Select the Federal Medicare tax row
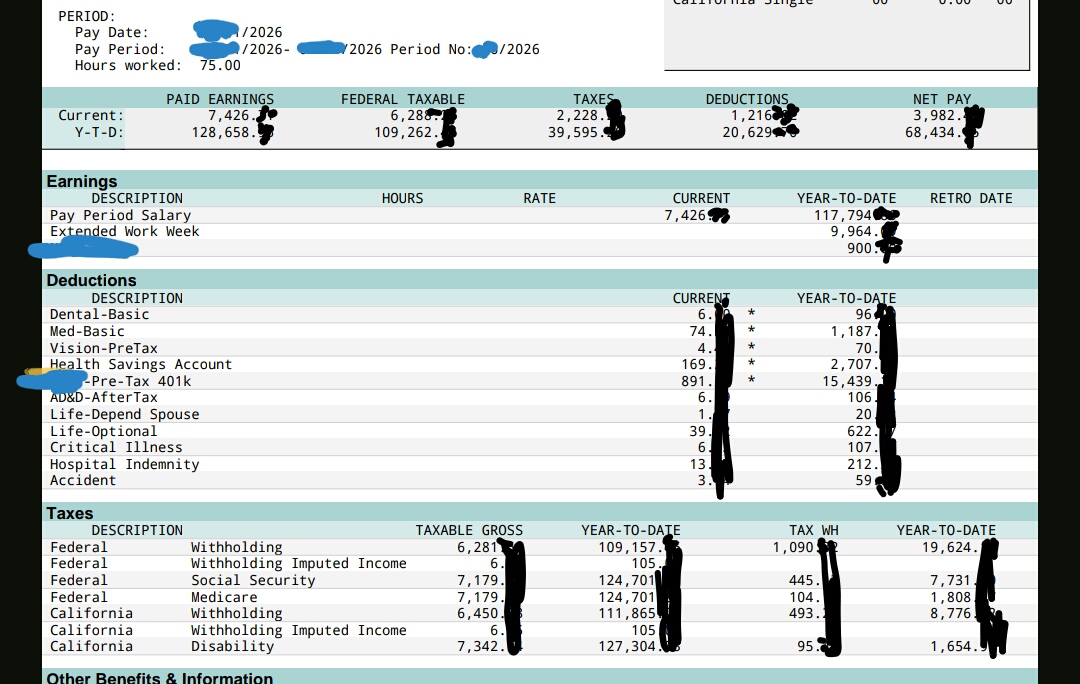The height and width of the screenshot is (684, 1080). tap(540, 597)
